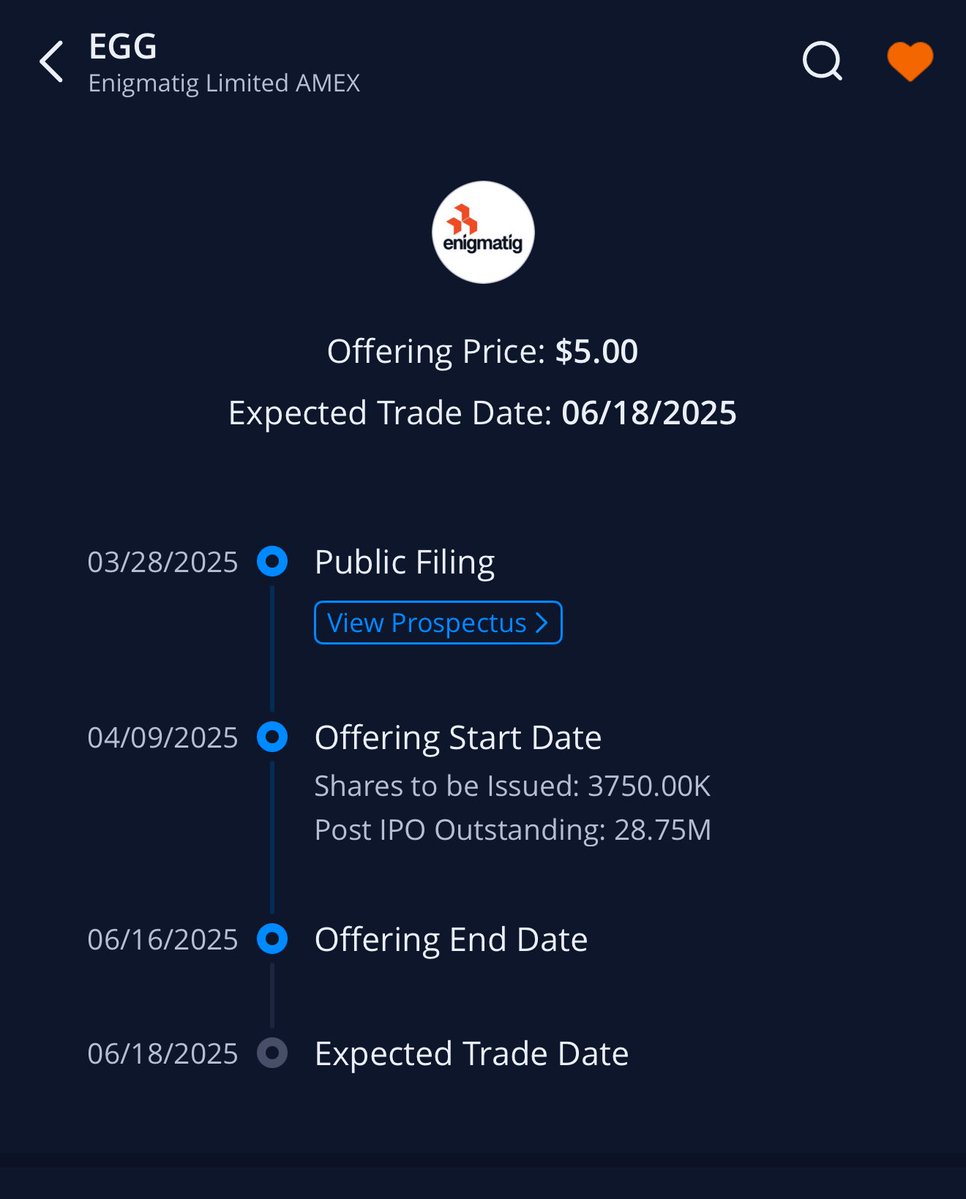Tap the Expected Trade Date 06/18/2025 headline
This screenshot has height=1199, width=966.
483,413
